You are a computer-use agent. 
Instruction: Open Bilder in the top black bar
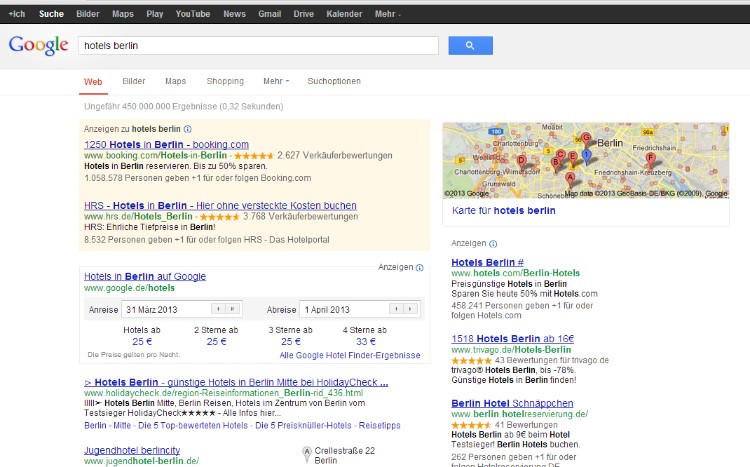point(88,14)
